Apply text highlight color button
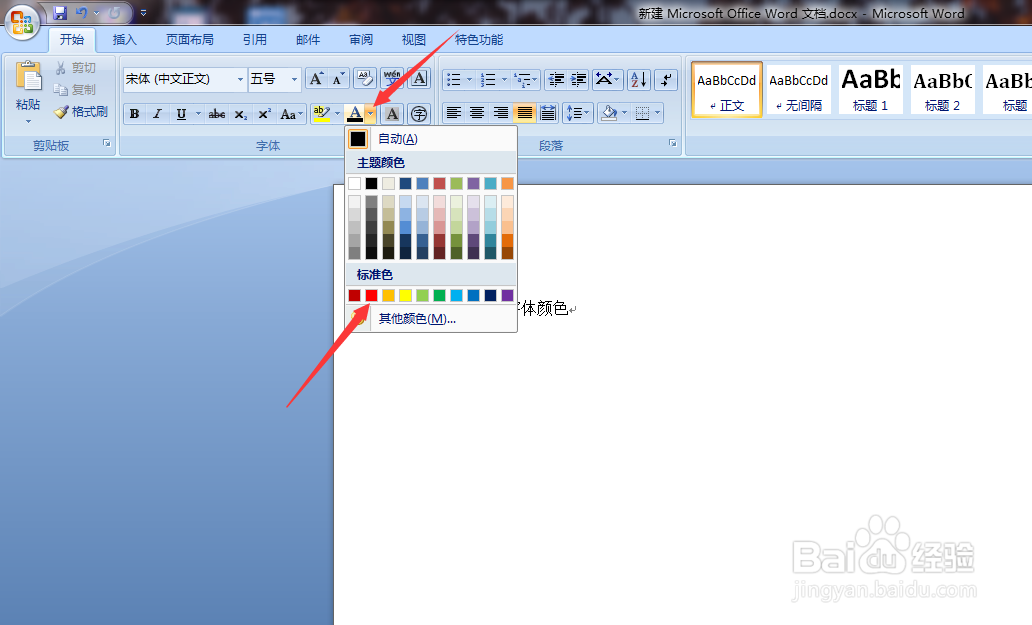1032x625 pixels. pos(321,114)
